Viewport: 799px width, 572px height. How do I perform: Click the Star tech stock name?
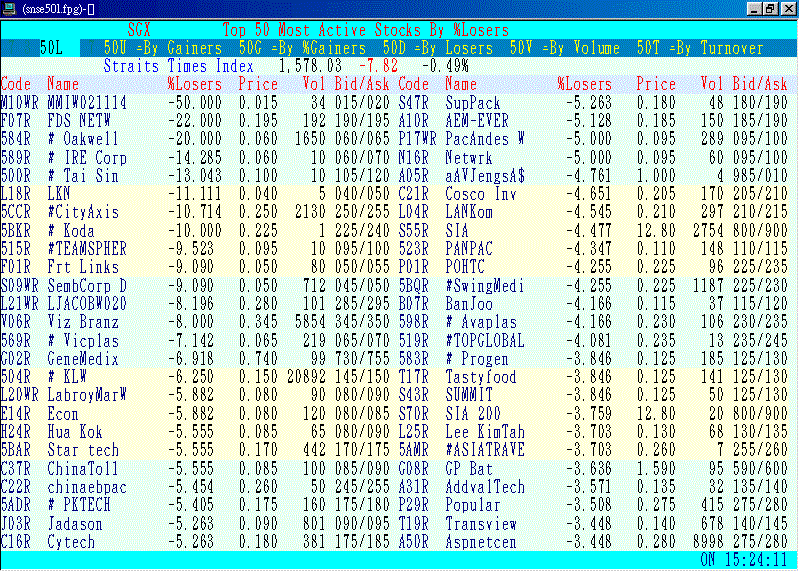click(x=83, y=451)
